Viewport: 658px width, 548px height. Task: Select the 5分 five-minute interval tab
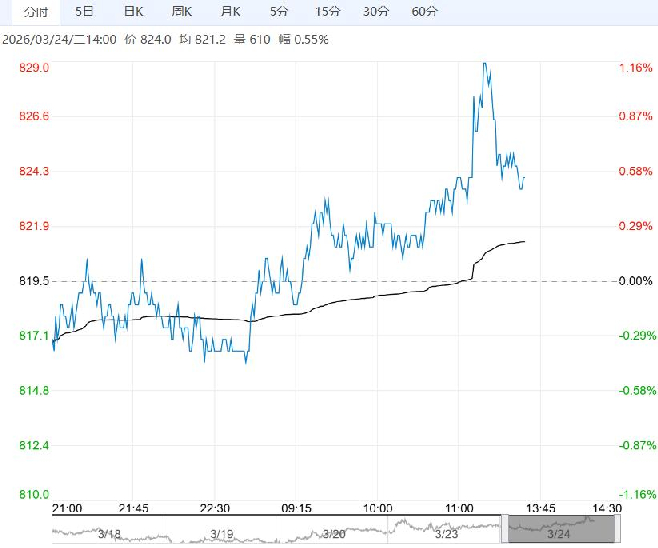tap(279, 12)
